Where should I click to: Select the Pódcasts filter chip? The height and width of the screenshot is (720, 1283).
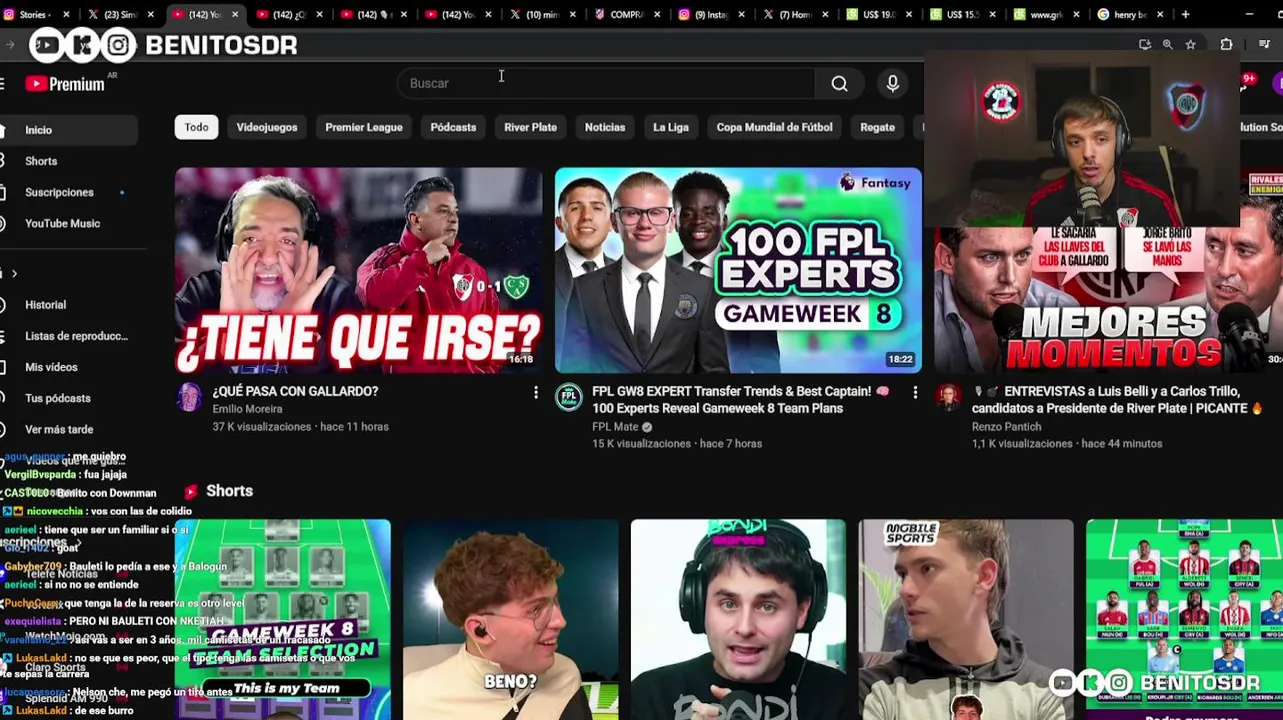pos(453,127)
